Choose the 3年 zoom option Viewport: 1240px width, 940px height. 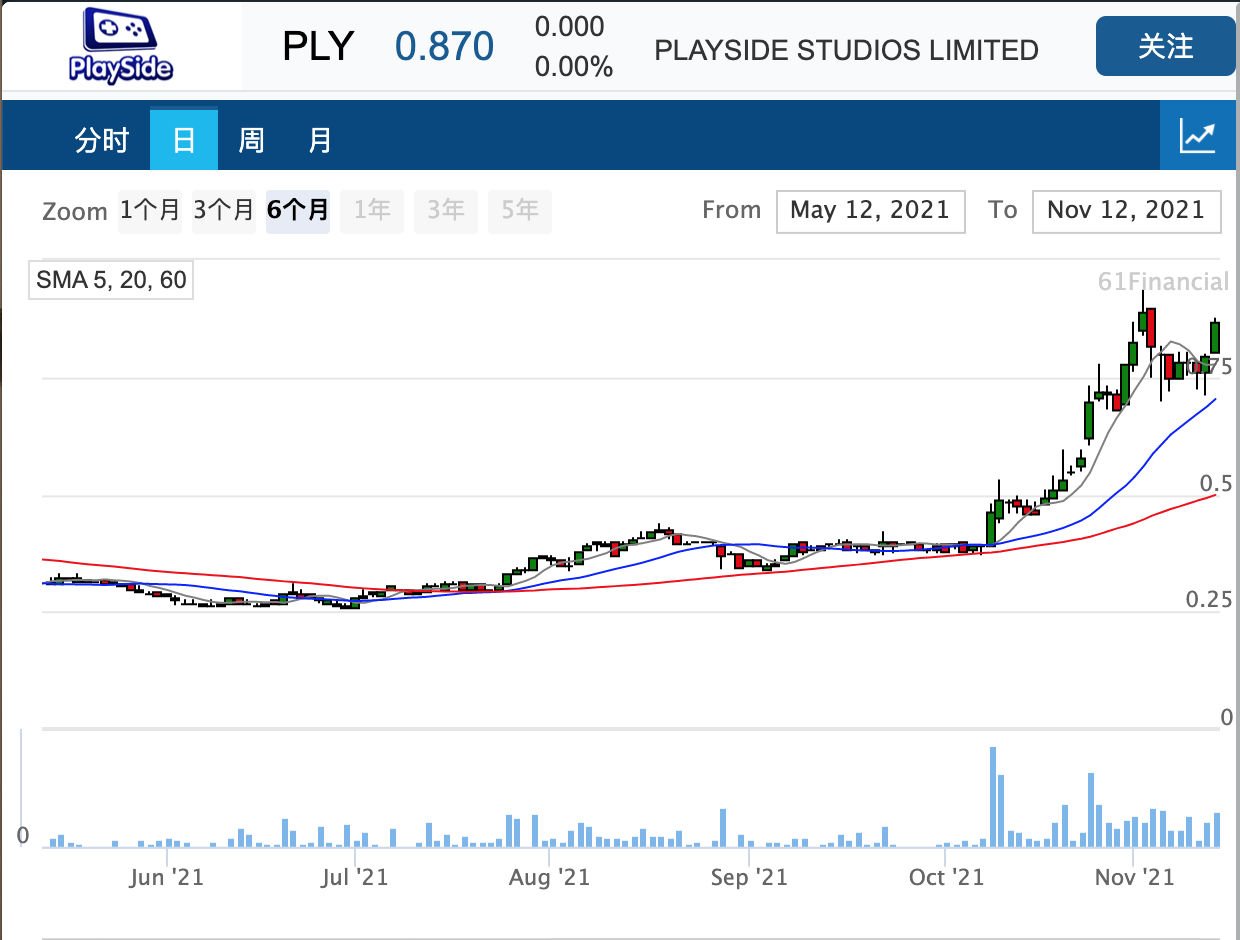(446, 210)
